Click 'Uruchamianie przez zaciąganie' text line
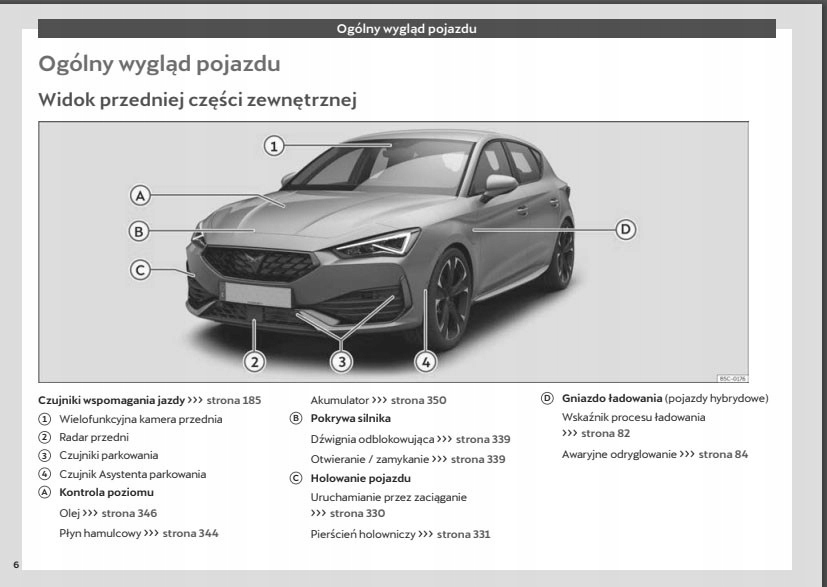Screen dimensions: 827x587 click(x=389, y=497)
